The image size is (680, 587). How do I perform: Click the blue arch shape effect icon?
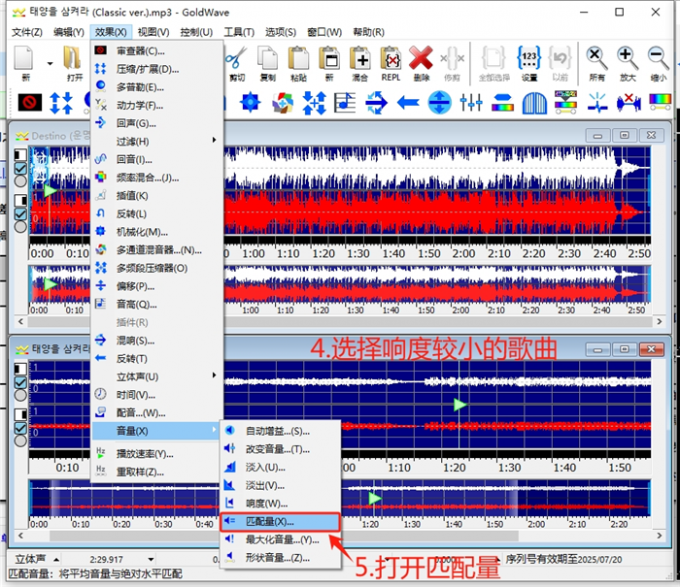tap(534, 103)
